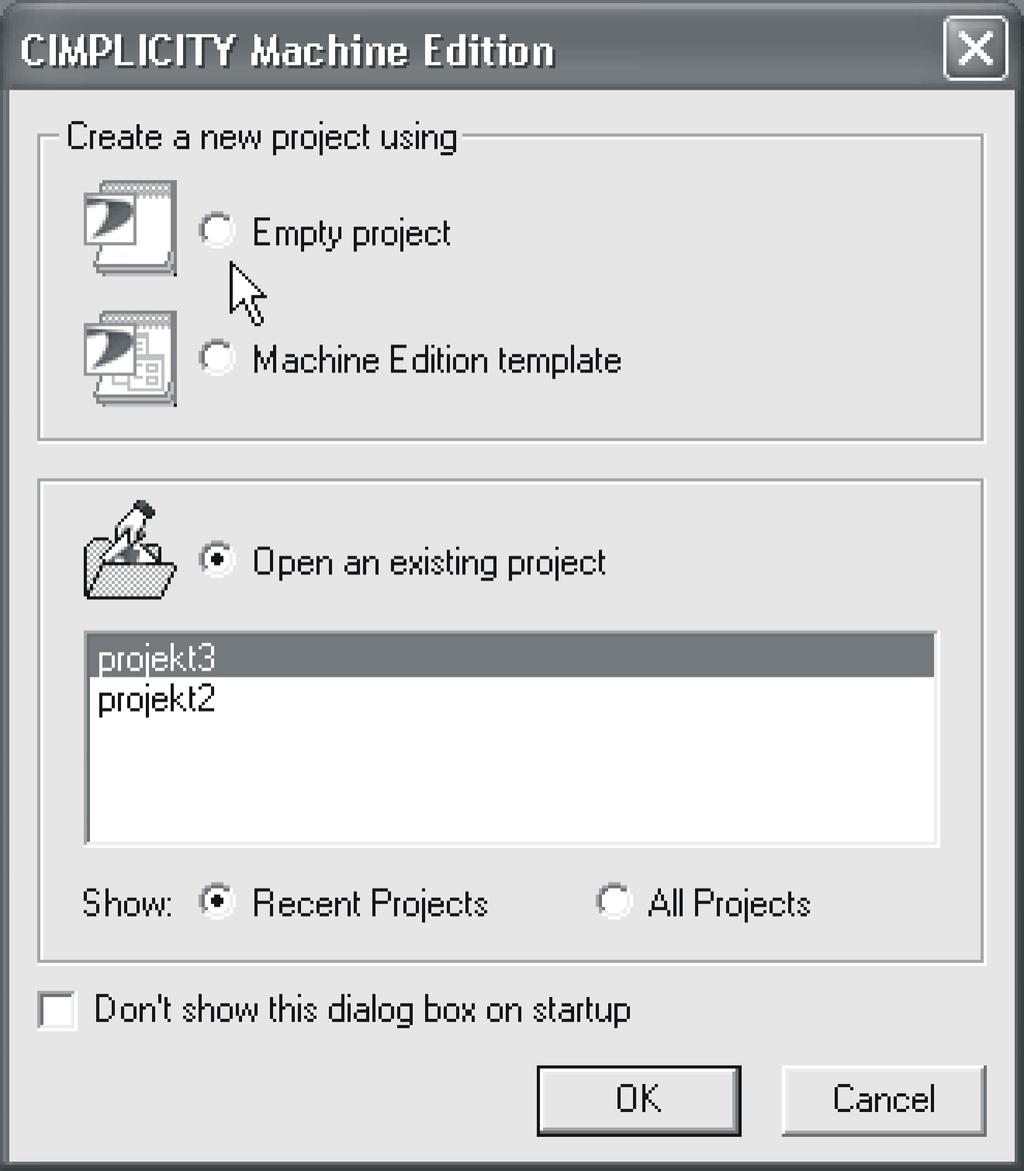Click the Empty project notepad icon
This screenshot has height=1171, width=1024.
click(130, 227)
